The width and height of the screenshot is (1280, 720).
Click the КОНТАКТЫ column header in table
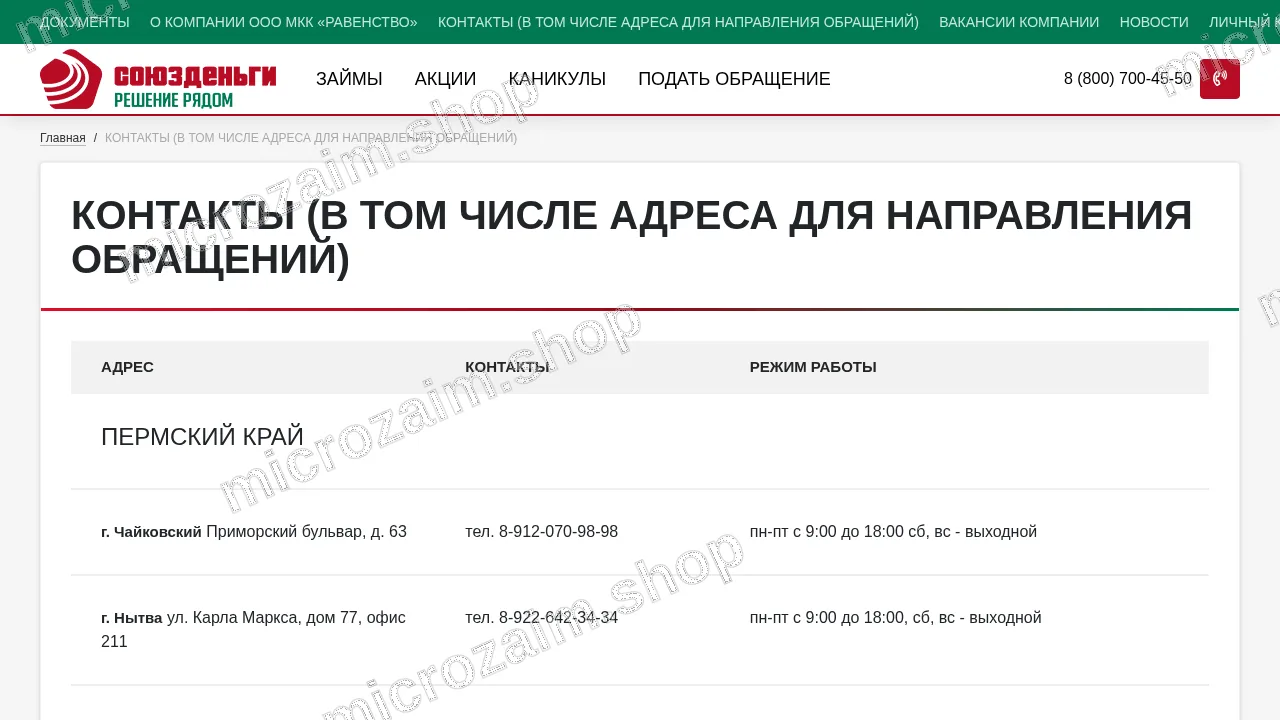507,367
